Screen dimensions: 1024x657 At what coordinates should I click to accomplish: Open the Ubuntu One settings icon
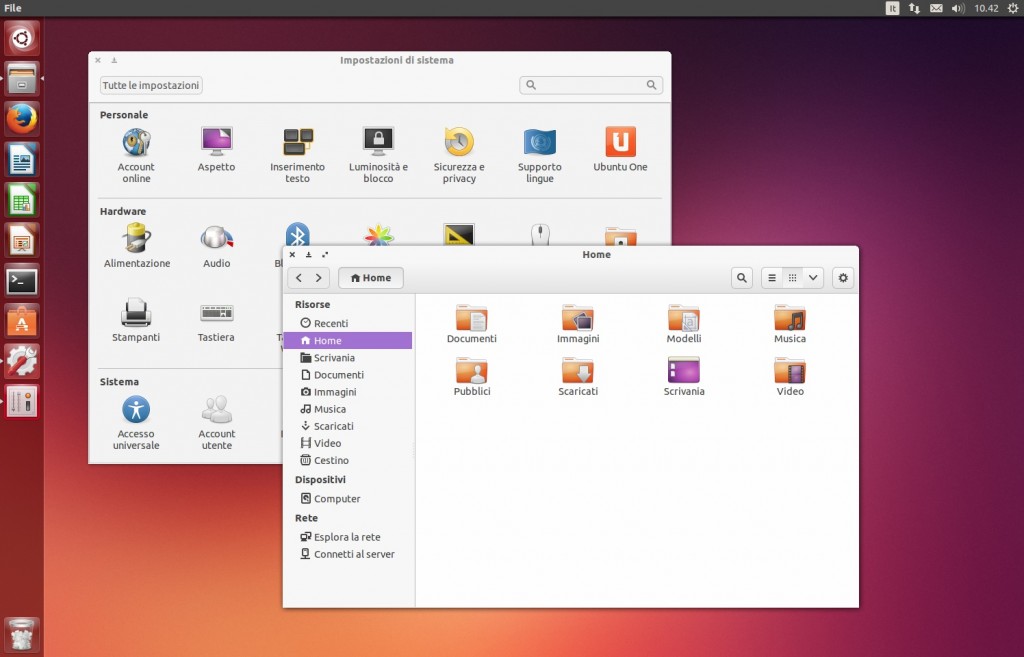click(x=620, y=143)
